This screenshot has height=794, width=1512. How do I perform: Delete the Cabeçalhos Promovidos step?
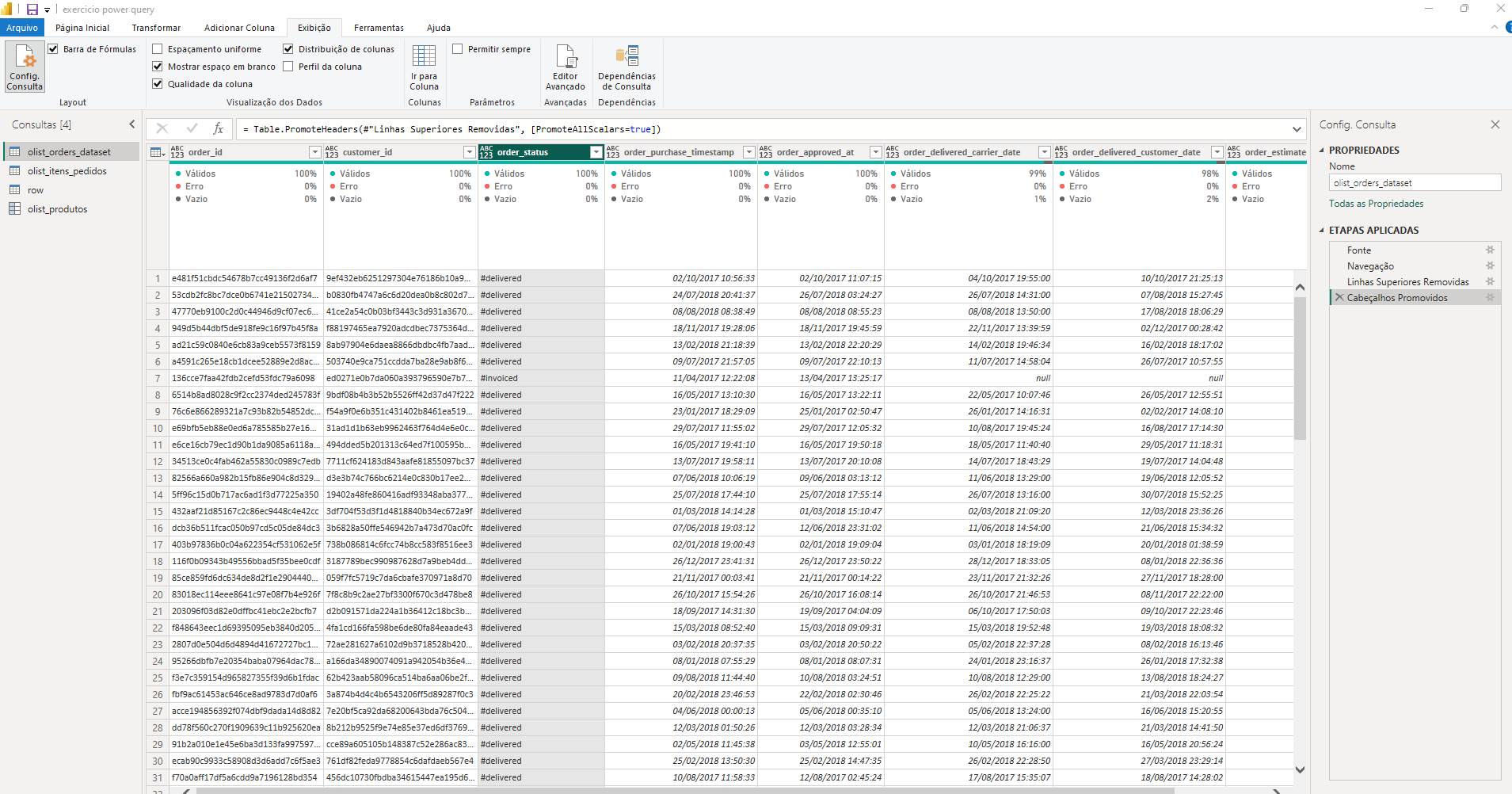pyautogui.click(x=1339, y=297)
